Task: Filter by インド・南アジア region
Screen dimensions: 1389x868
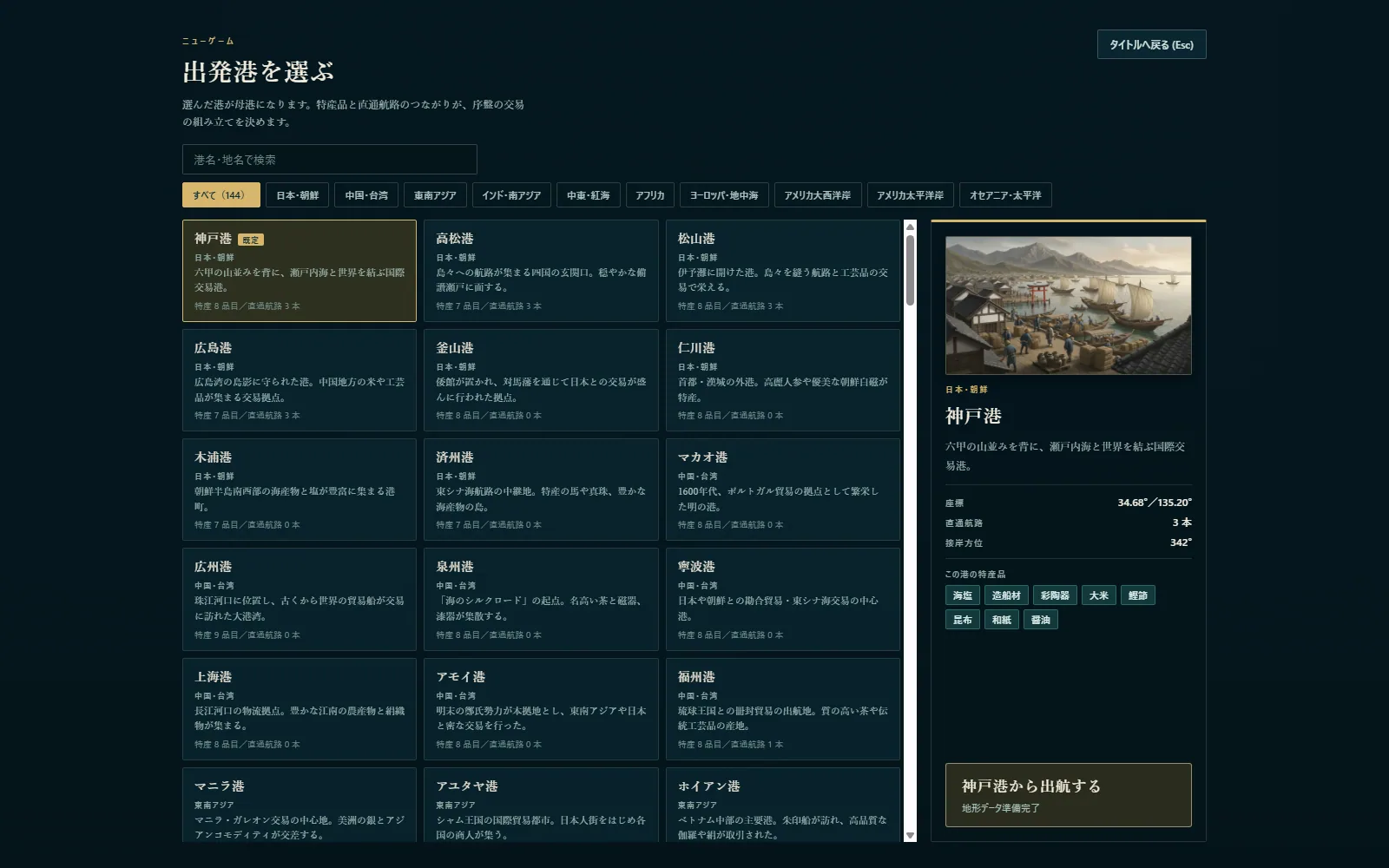Action: pos(511,195)
